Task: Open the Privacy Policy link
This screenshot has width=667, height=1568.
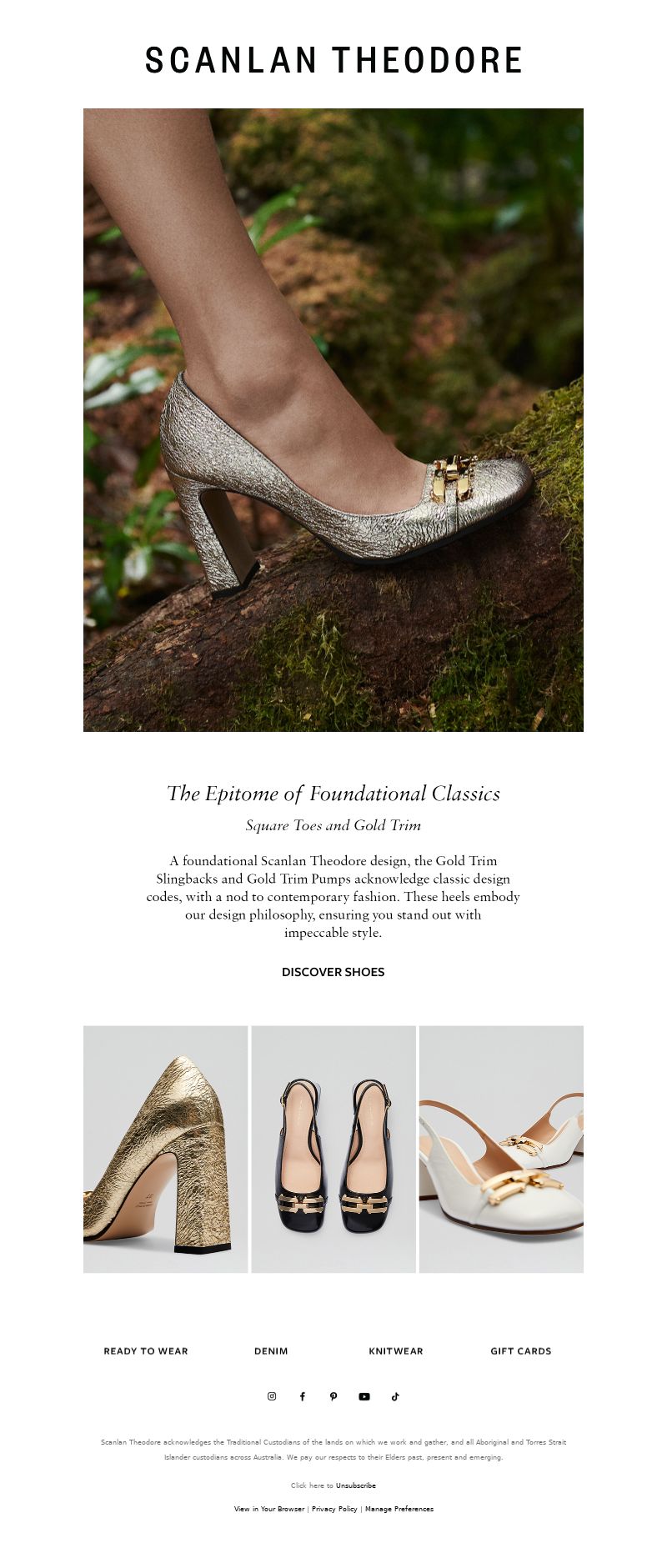Action: [334, 1509]
